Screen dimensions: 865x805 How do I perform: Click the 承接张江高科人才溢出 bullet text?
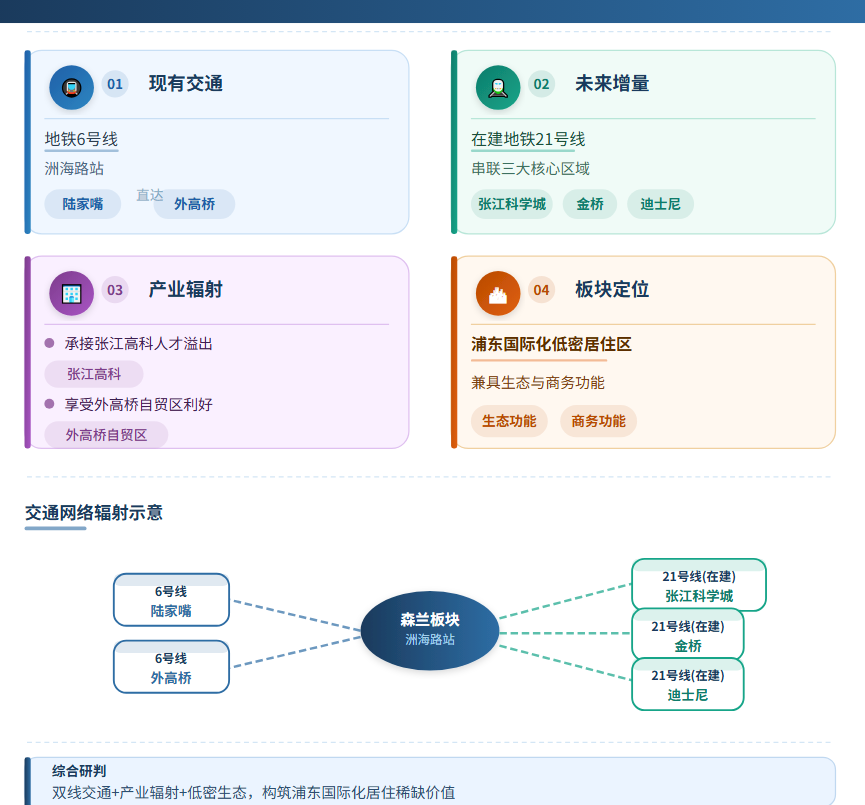(x=138, y=344)
